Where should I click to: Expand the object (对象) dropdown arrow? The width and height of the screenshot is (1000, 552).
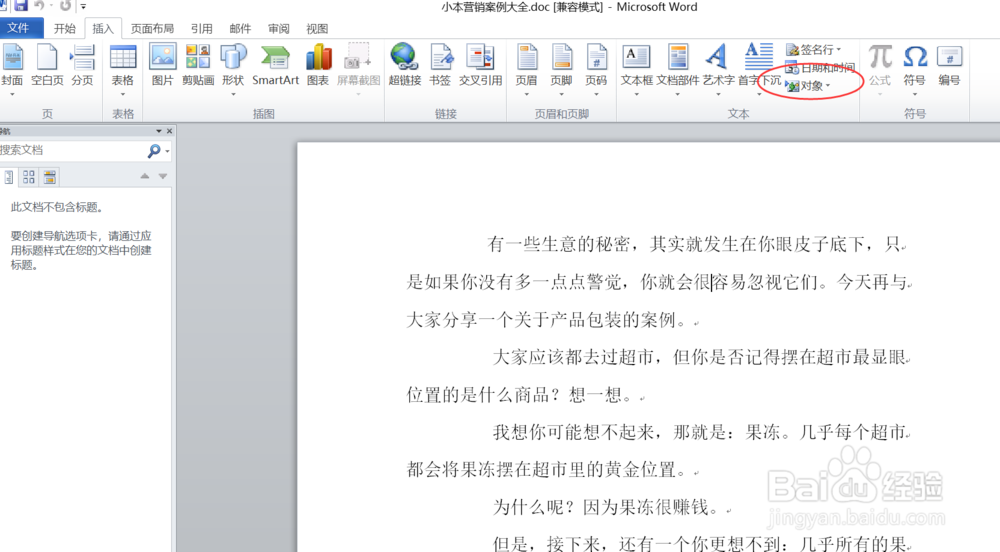click(828, 85)
